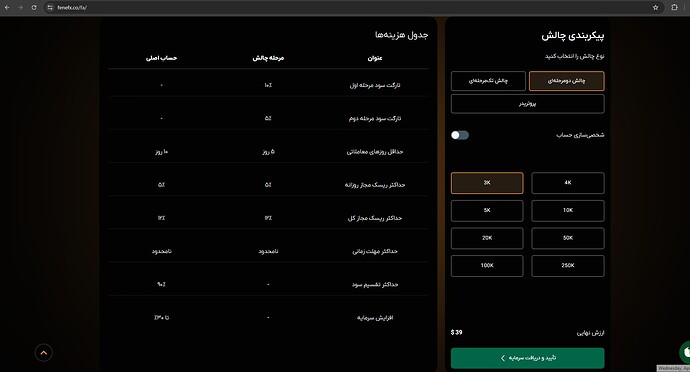Click the نوع چالش را انتخاب کنید label

pos(574,56)
